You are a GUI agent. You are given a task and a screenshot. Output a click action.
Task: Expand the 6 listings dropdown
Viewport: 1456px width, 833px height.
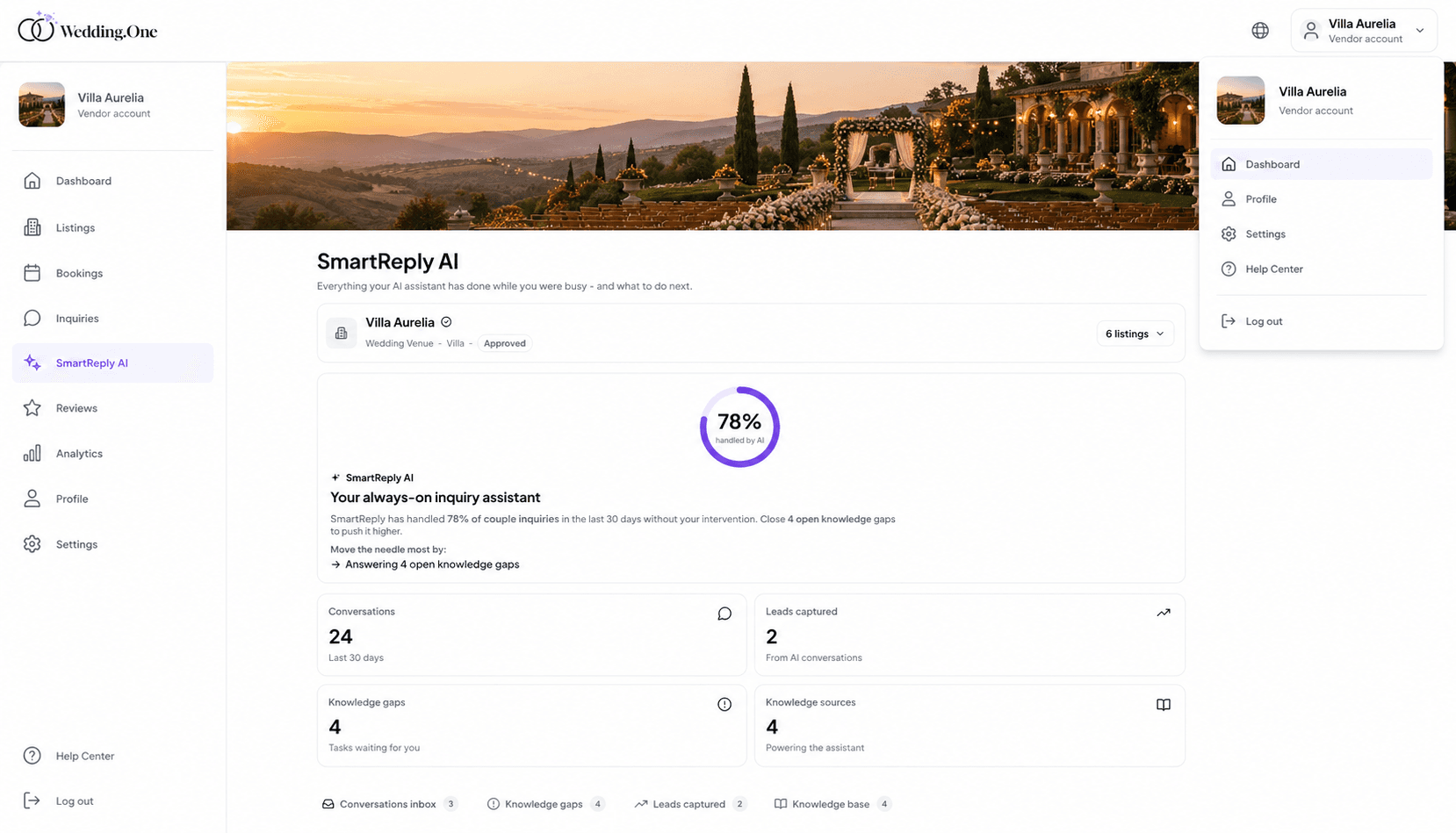(x=1135, y=334)
